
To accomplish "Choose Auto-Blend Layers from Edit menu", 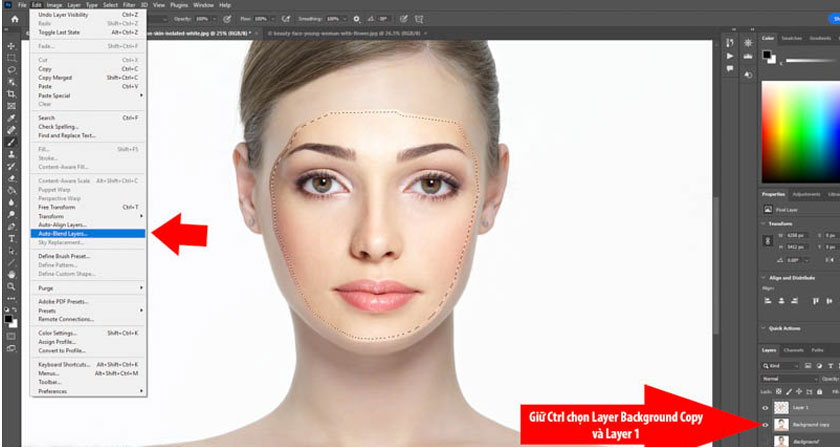I will (x=63, y=233).
